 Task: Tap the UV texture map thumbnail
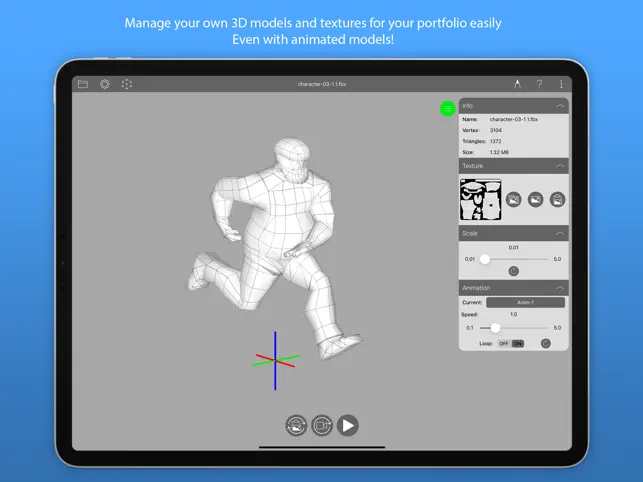point(481,200)
